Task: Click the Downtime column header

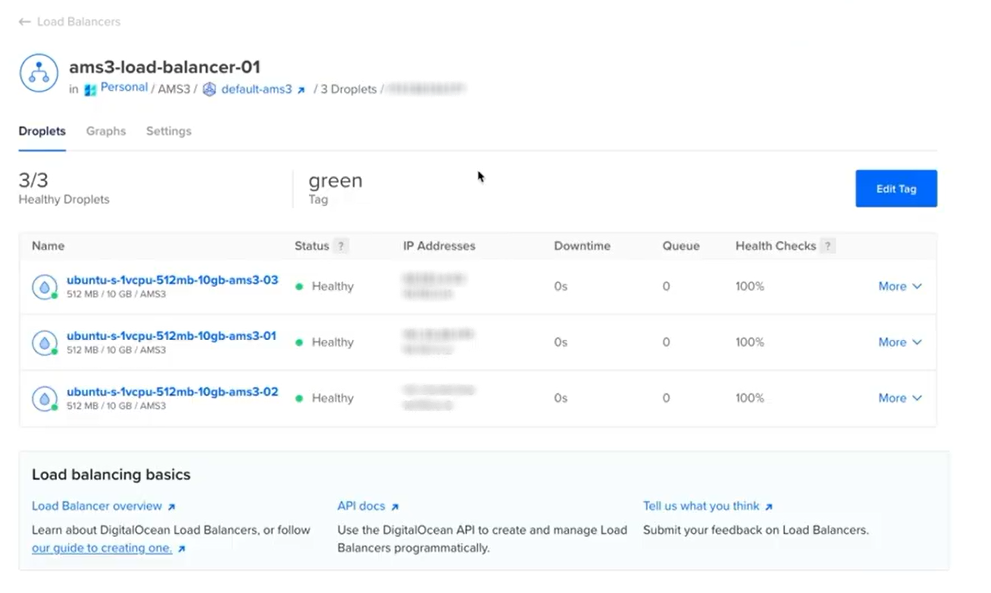Action: [x=582, y=246]
